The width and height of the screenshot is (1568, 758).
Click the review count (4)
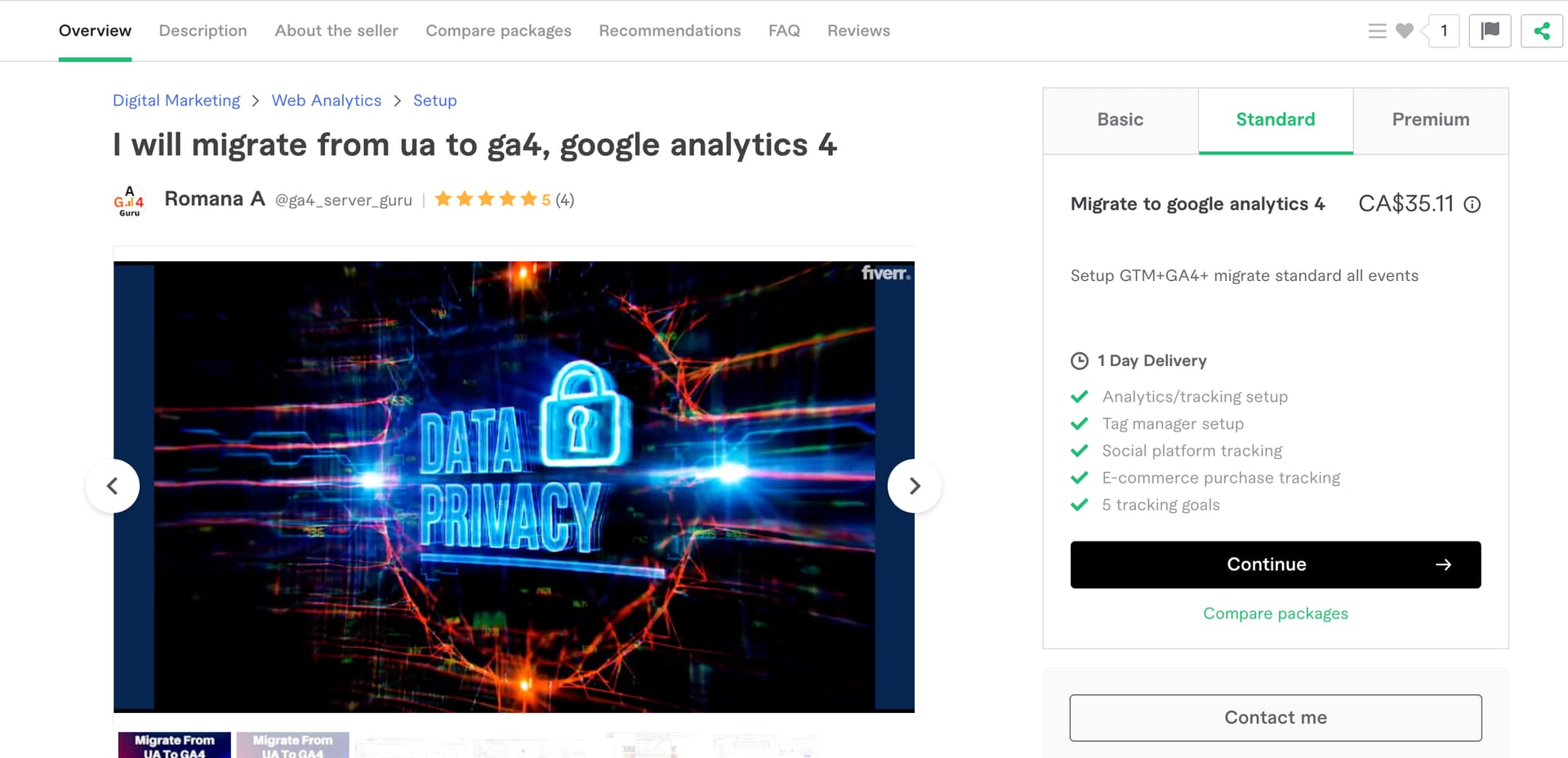pyautogui.click(x=564, y=199)
